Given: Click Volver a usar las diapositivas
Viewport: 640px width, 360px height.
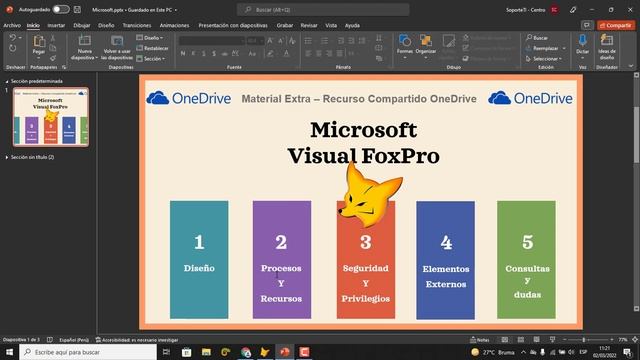Looking at the screenshot, I should [117, 47].
